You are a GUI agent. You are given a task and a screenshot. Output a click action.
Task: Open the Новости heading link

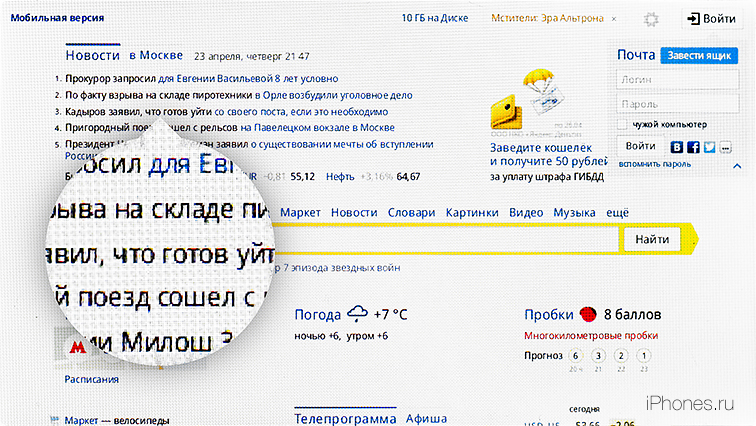click(93, 55)
